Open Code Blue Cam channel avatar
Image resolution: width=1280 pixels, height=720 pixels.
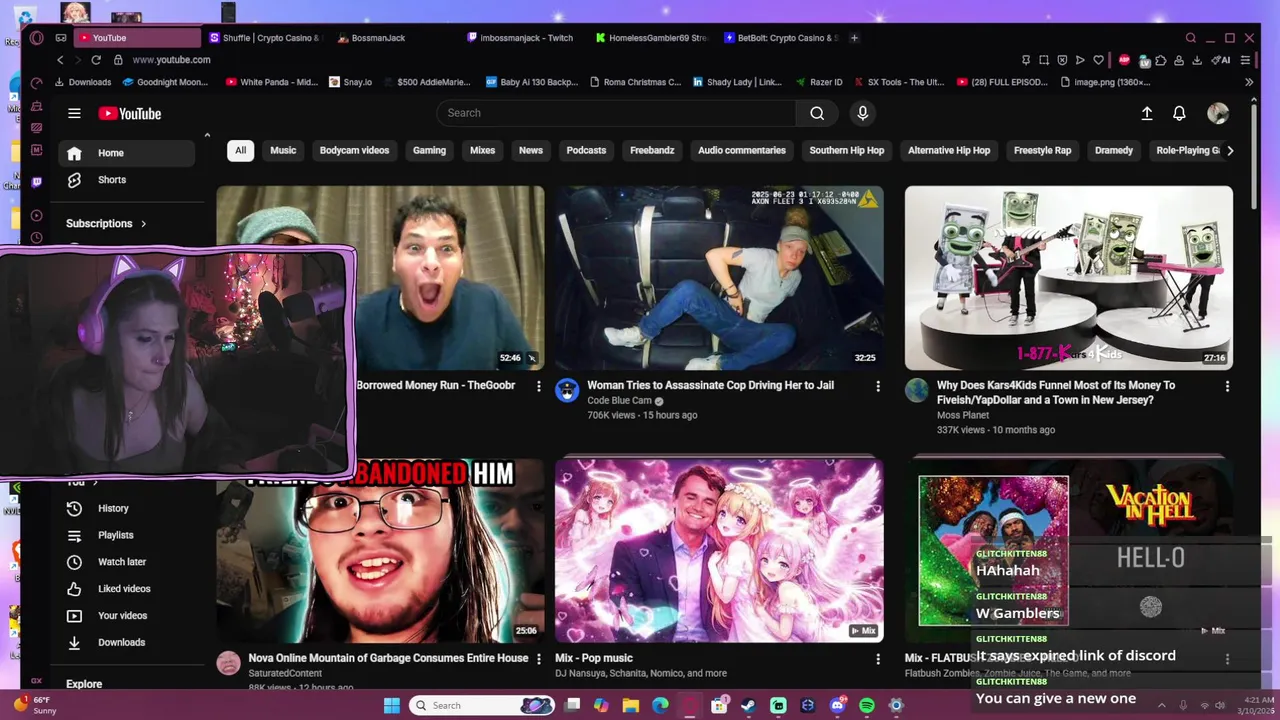coord(567,390)
